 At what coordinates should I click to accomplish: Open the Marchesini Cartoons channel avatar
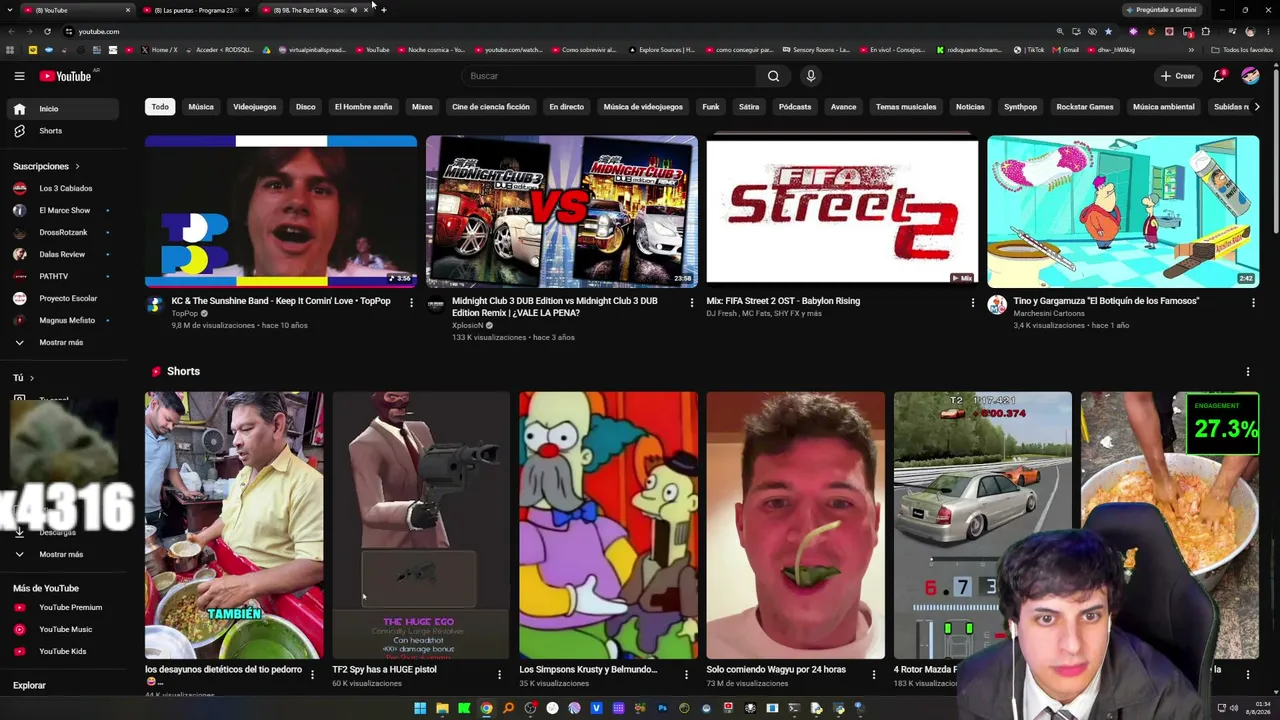point(997,305)
